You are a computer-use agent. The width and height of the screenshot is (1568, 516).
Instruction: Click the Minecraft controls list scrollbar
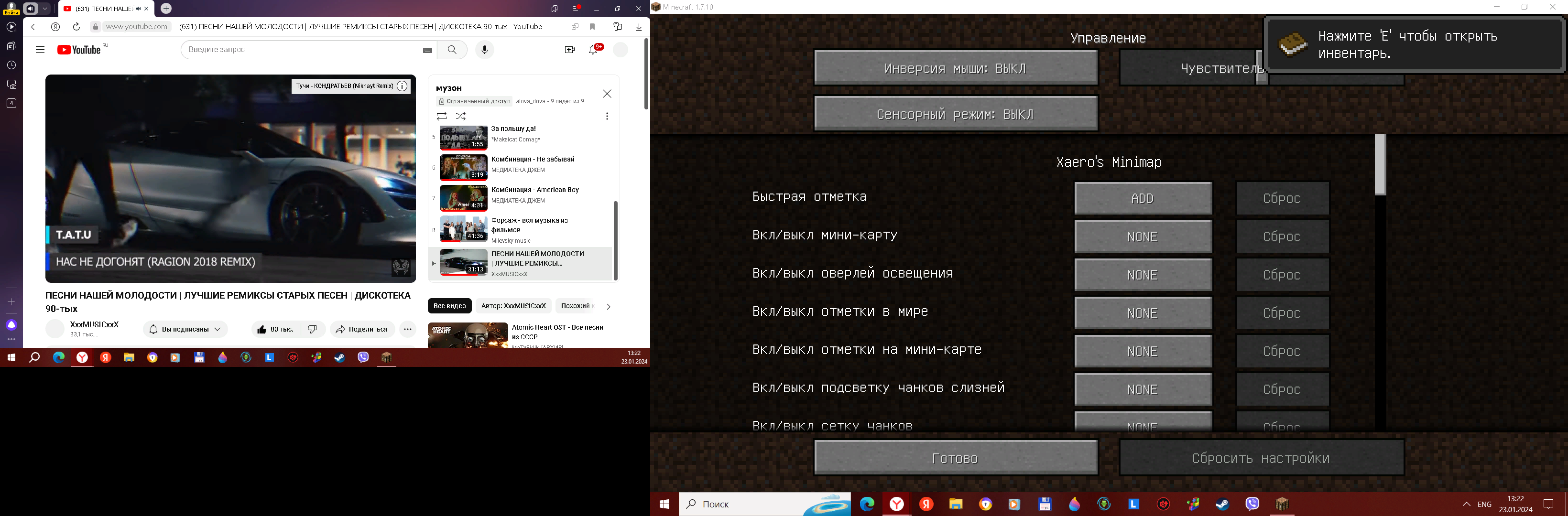1380,165
